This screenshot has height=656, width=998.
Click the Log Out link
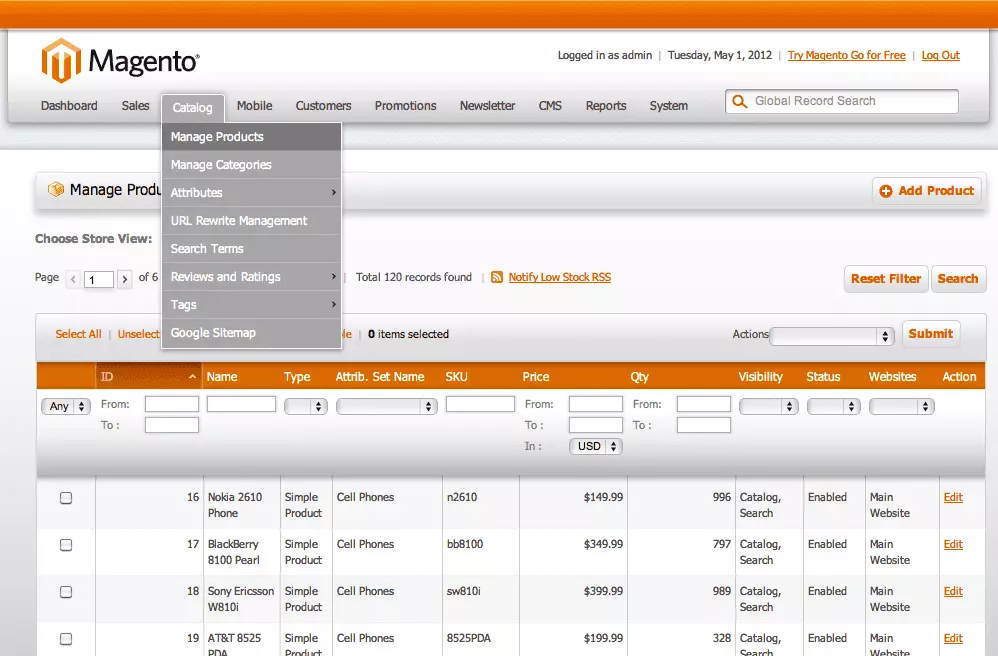click(940, 56)
